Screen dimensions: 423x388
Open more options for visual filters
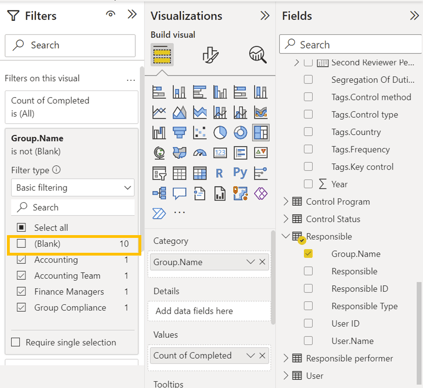[131, 80]
